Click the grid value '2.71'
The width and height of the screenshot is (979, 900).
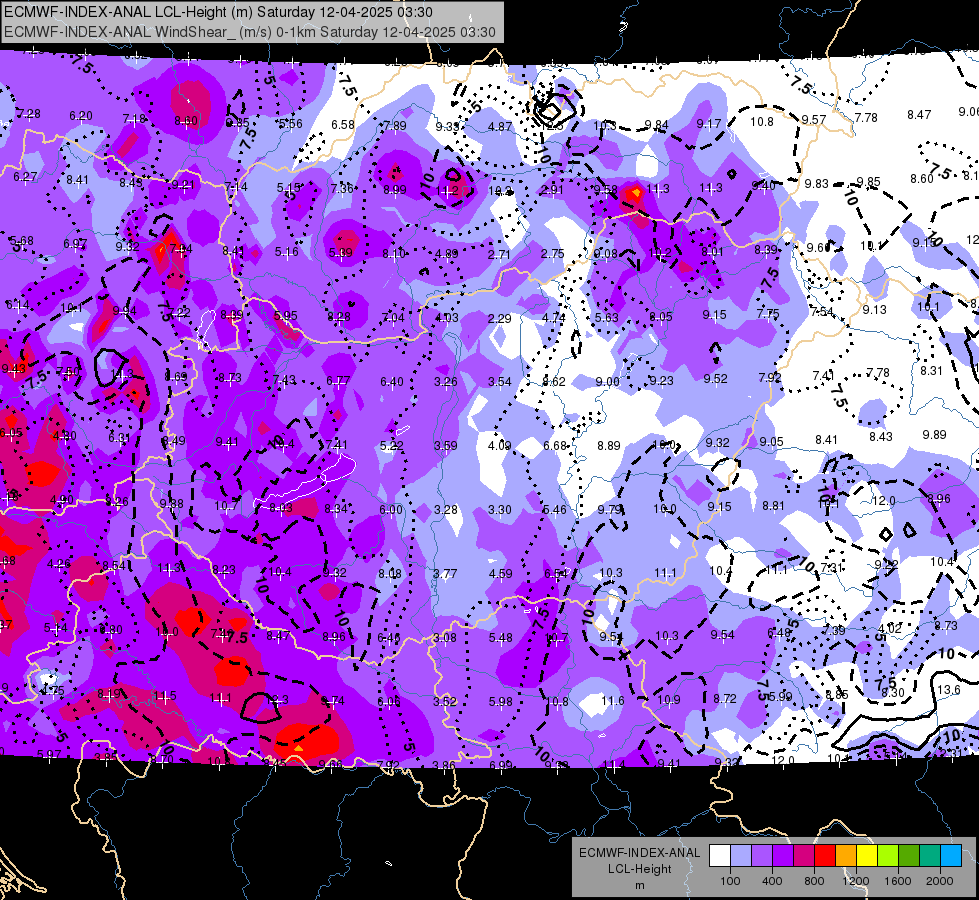(x=499, y=254)
